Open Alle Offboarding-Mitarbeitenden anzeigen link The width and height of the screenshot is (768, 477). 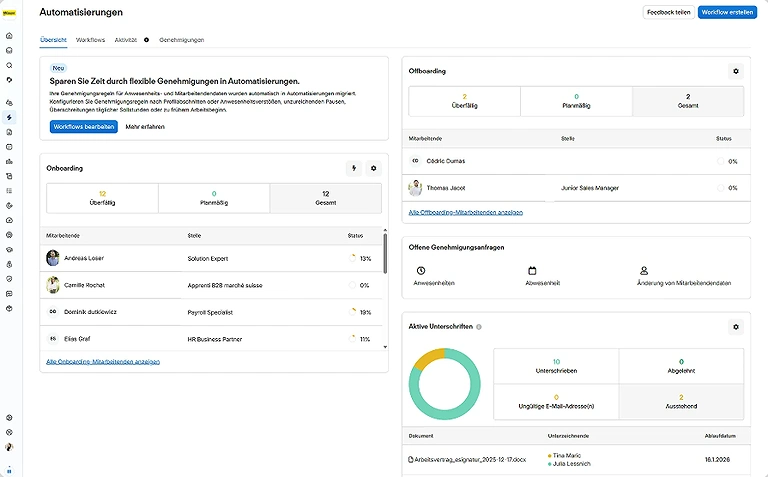[x=465, y=212]
